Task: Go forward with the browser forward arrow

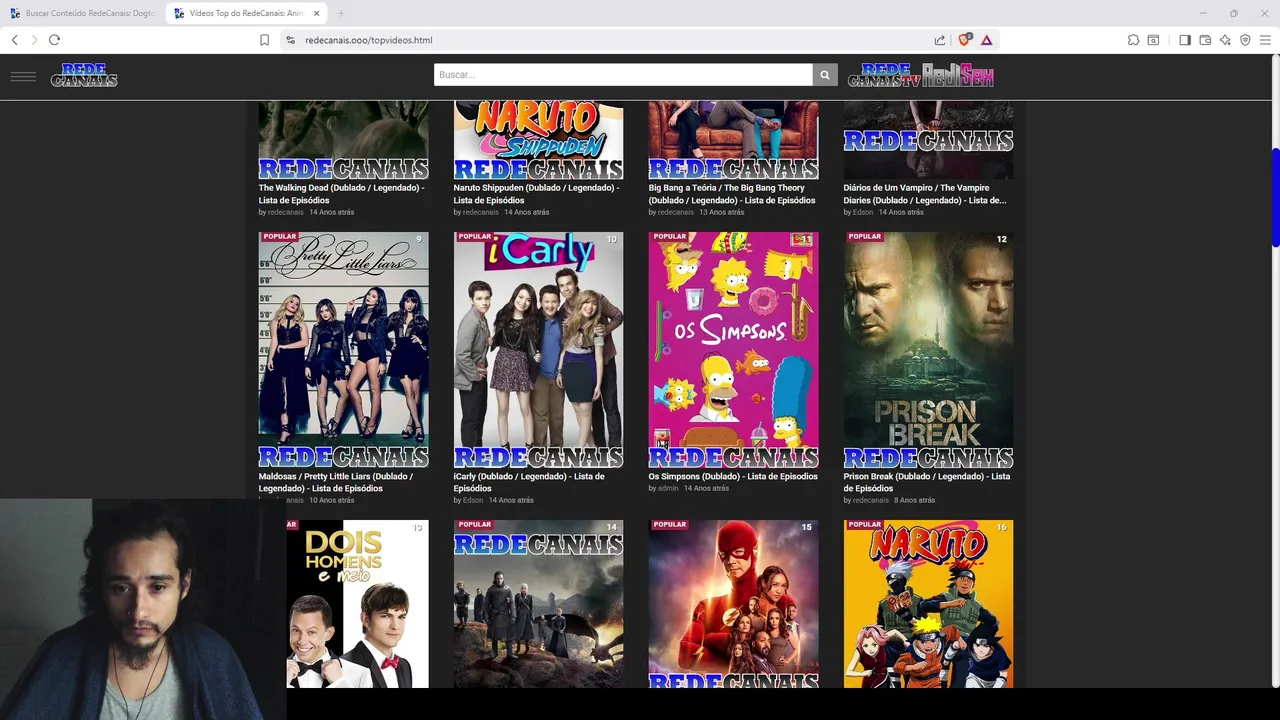Action: pyautogui.click(x=34, y=40)
